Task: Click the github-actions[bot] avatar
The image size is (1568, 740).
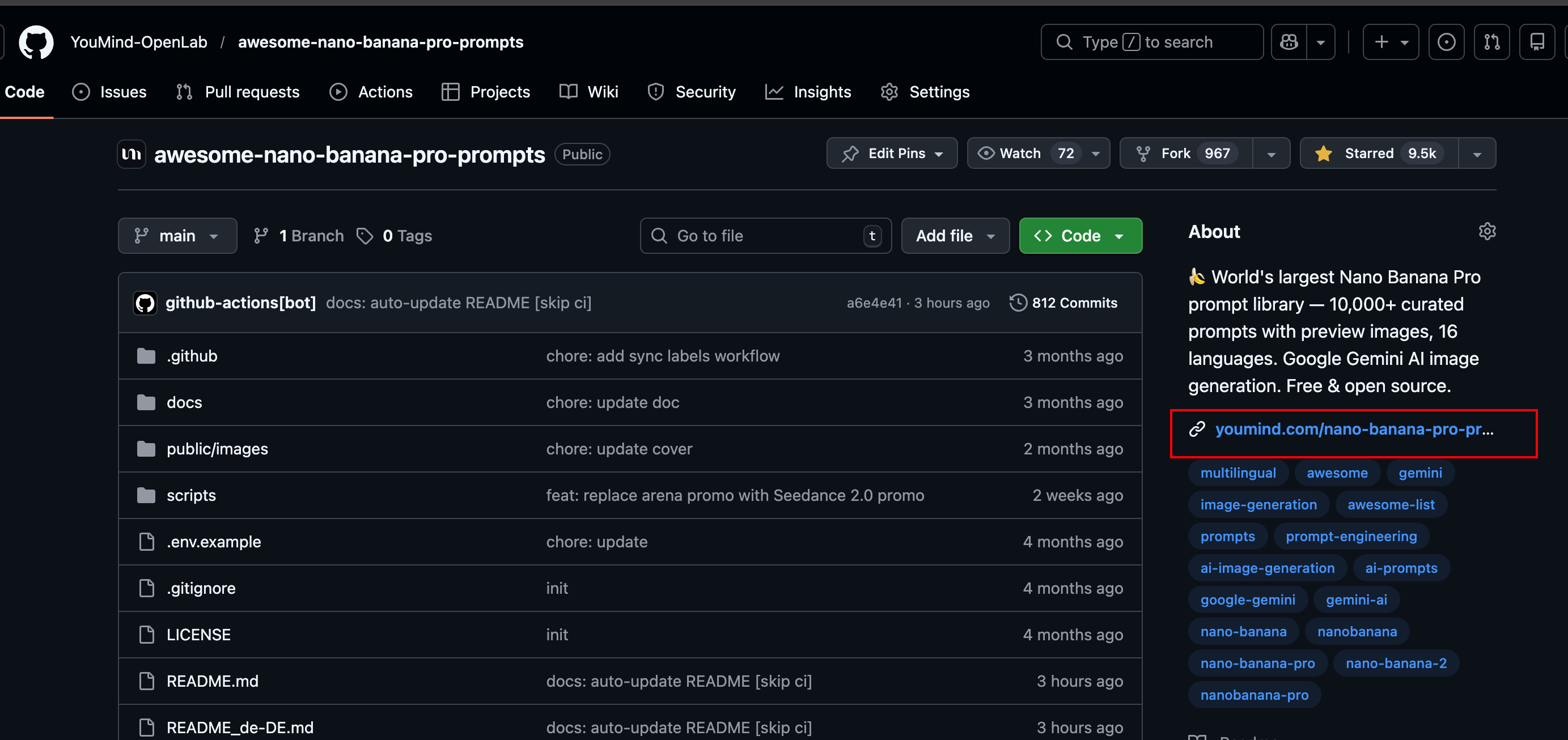Action: 145,303
